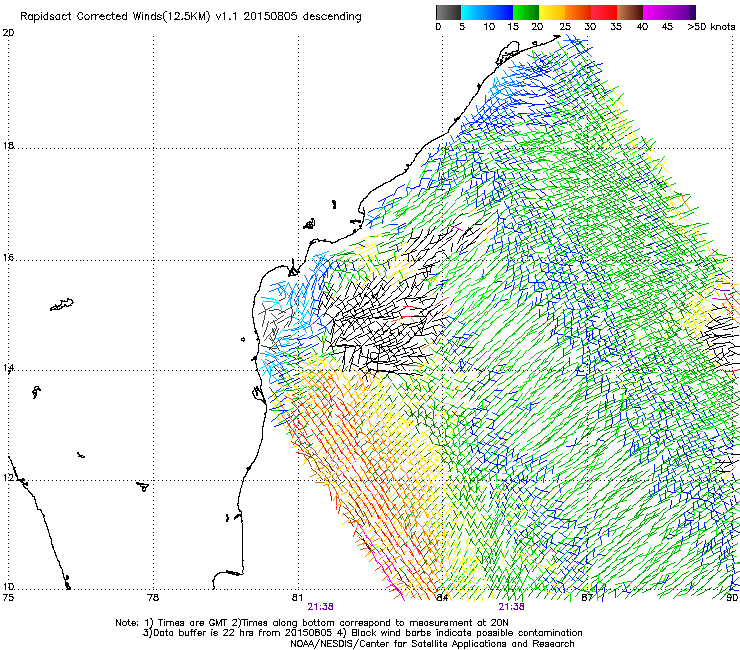
Task: Click the longitude label '75'
Action: click(x=8, y=598)
